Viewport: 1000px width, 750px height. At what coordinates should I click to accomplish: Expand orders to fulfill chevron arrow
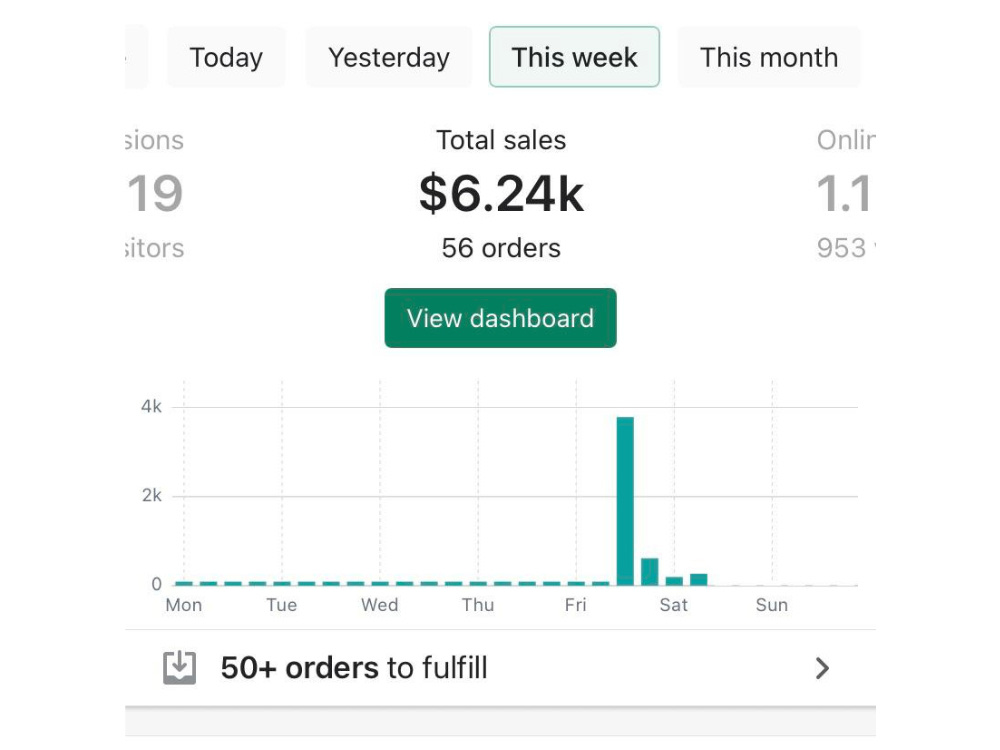[x=822, y=668]
